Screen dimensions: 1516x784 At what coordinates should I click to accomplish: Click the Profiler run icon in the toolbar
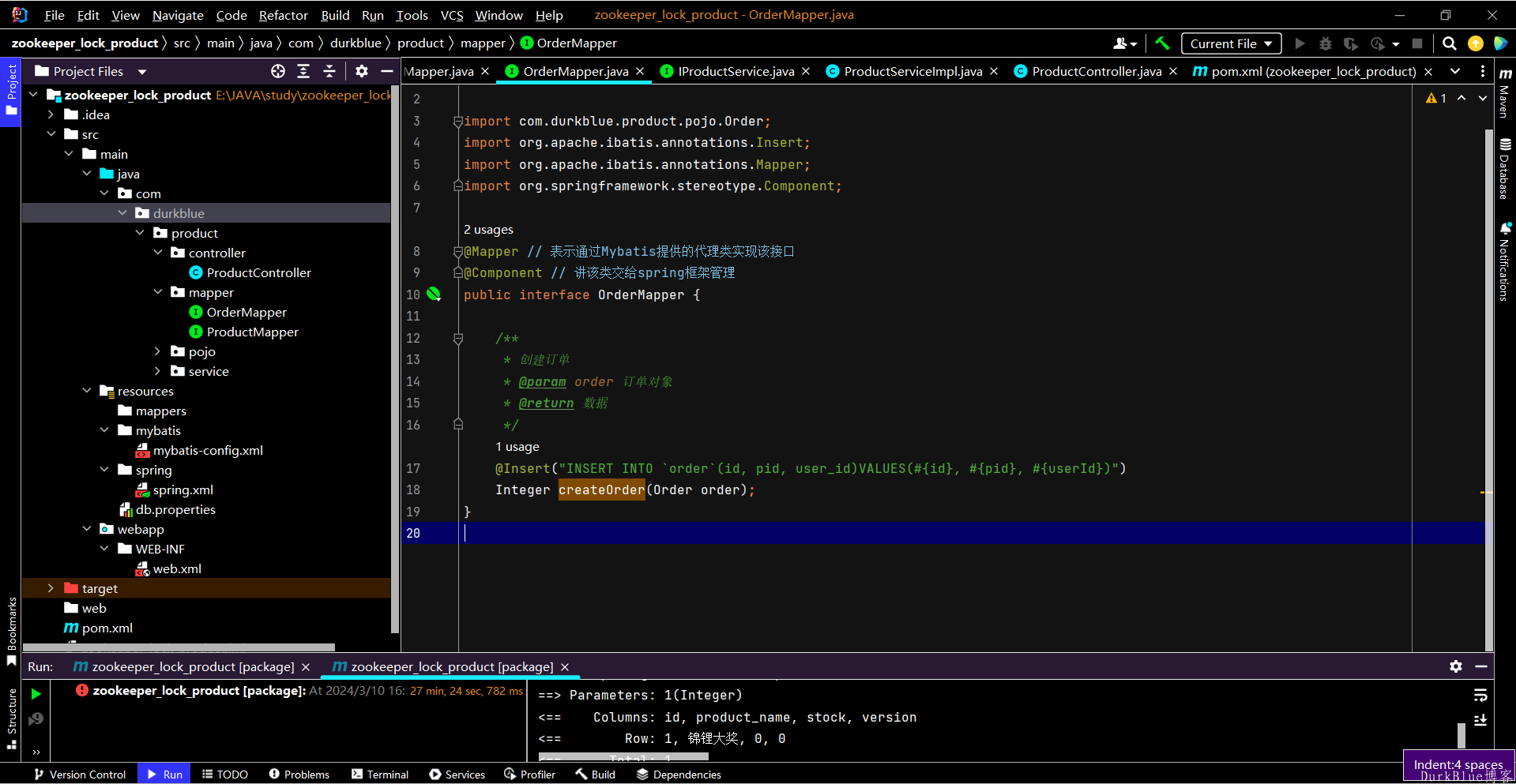coord(1378,43)
